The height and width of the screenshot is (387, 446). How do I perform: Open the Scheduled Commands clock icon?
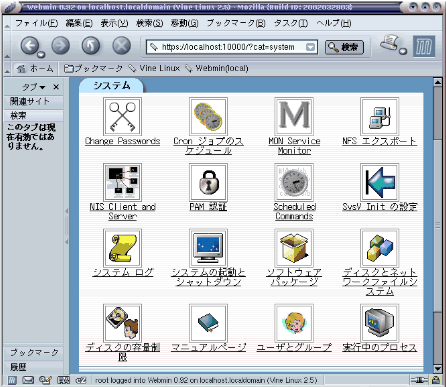click(294, 182)
